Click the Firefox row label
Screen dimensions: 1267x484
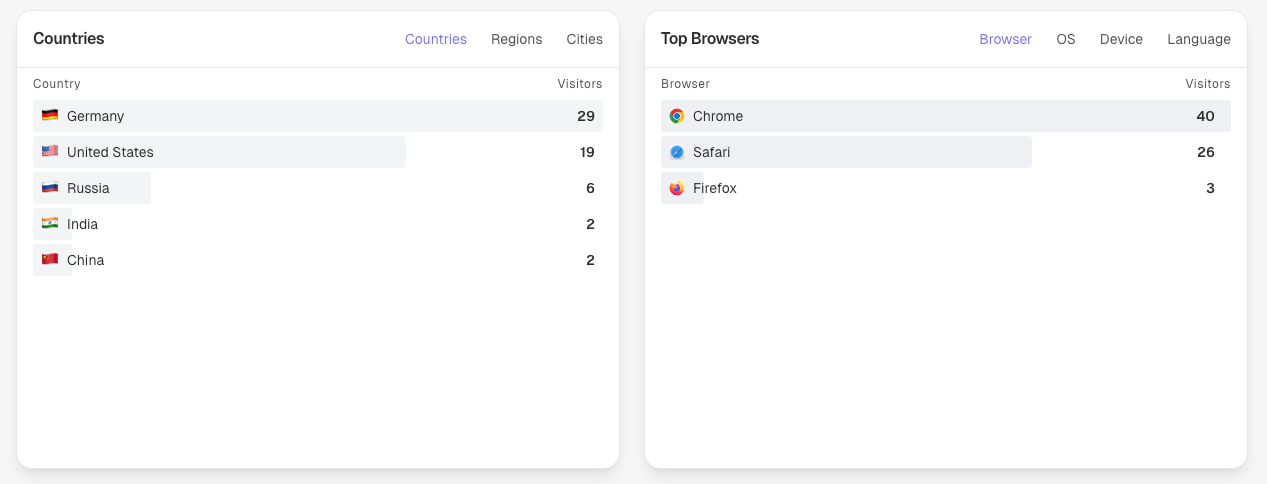(714, 188)
